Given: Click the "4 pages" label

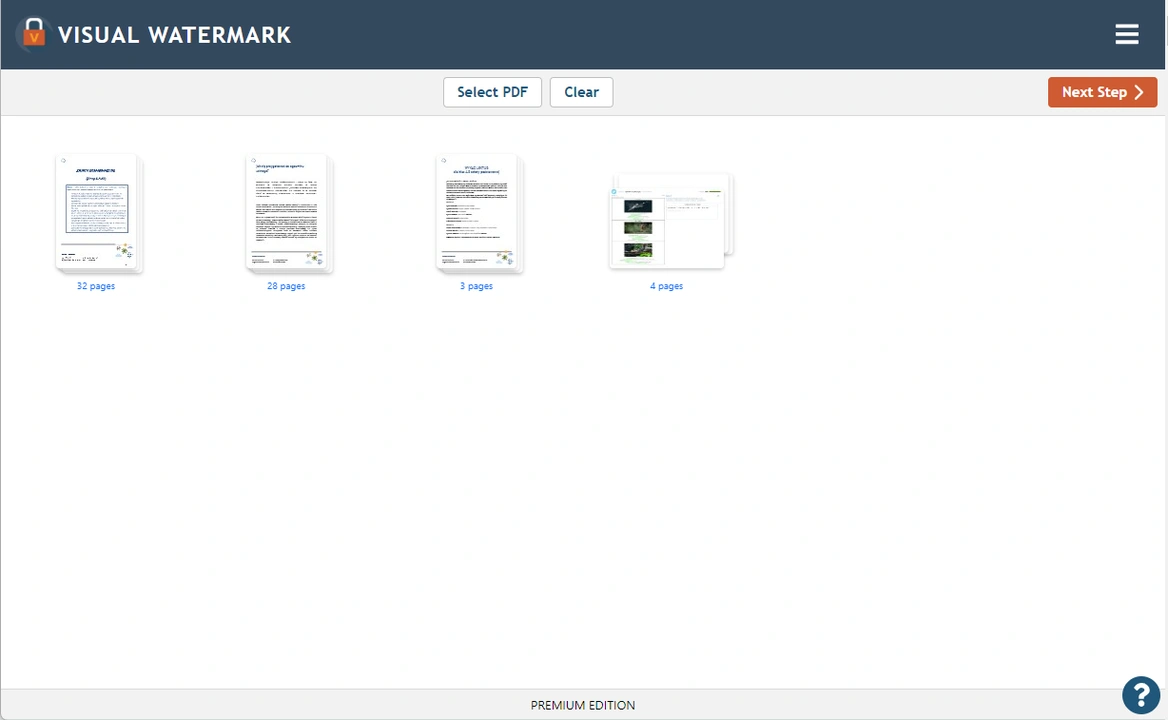Looking at the screenshot, I should (666, 286).
